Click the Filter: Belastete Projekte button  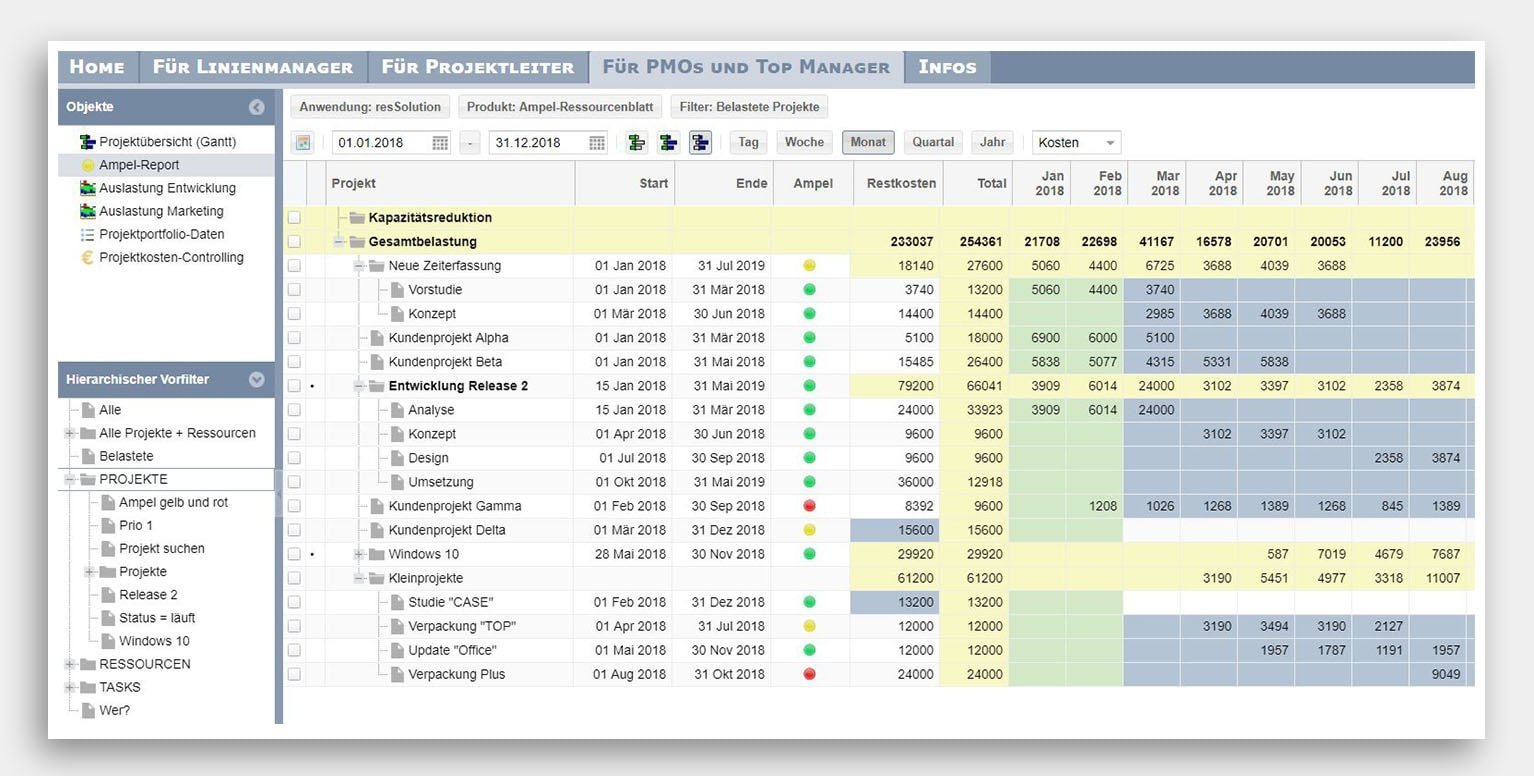[x=750, y=107]
